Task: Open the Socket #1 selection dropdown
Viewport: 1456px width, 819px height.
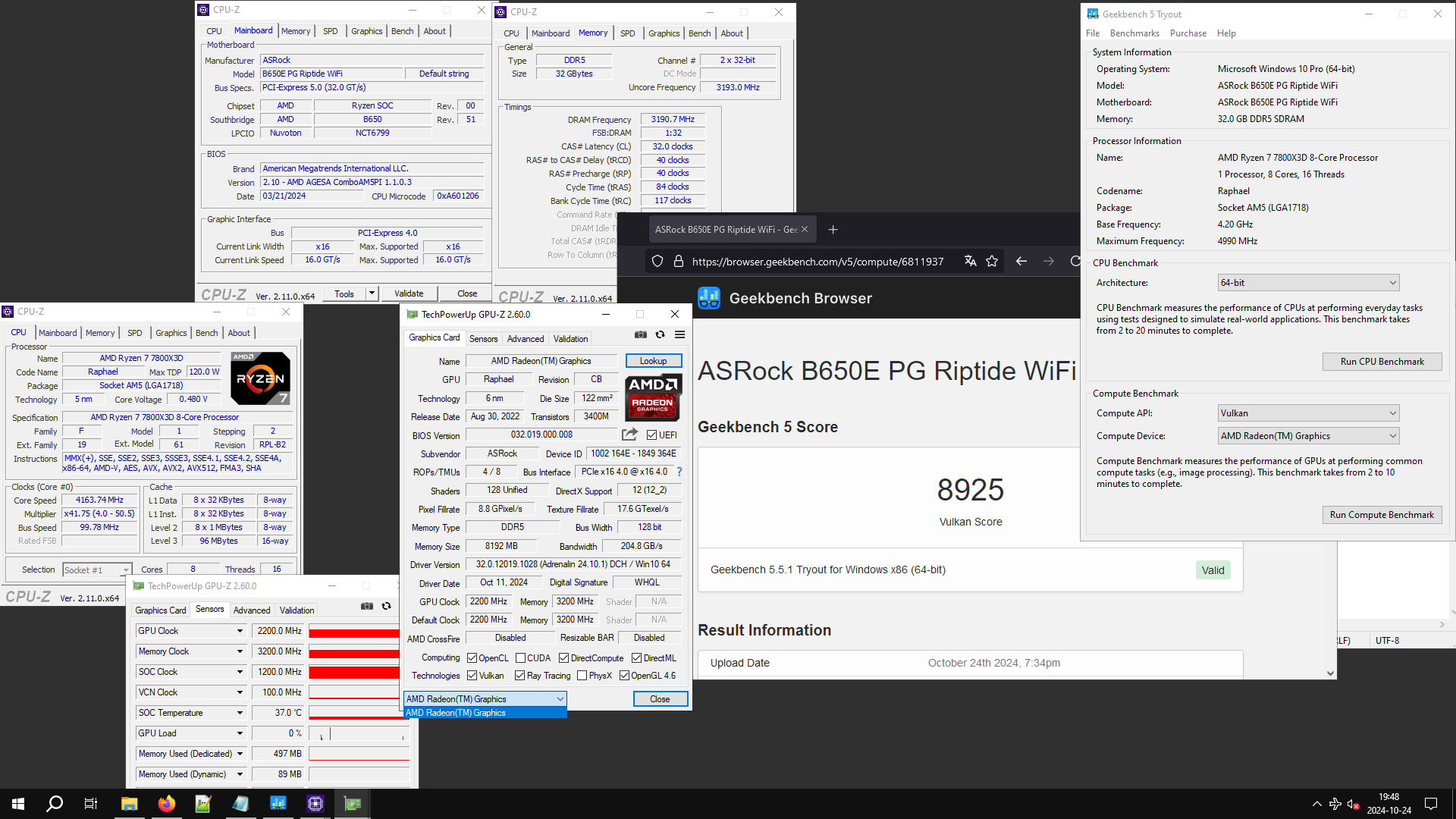Action: pos(97,570)
